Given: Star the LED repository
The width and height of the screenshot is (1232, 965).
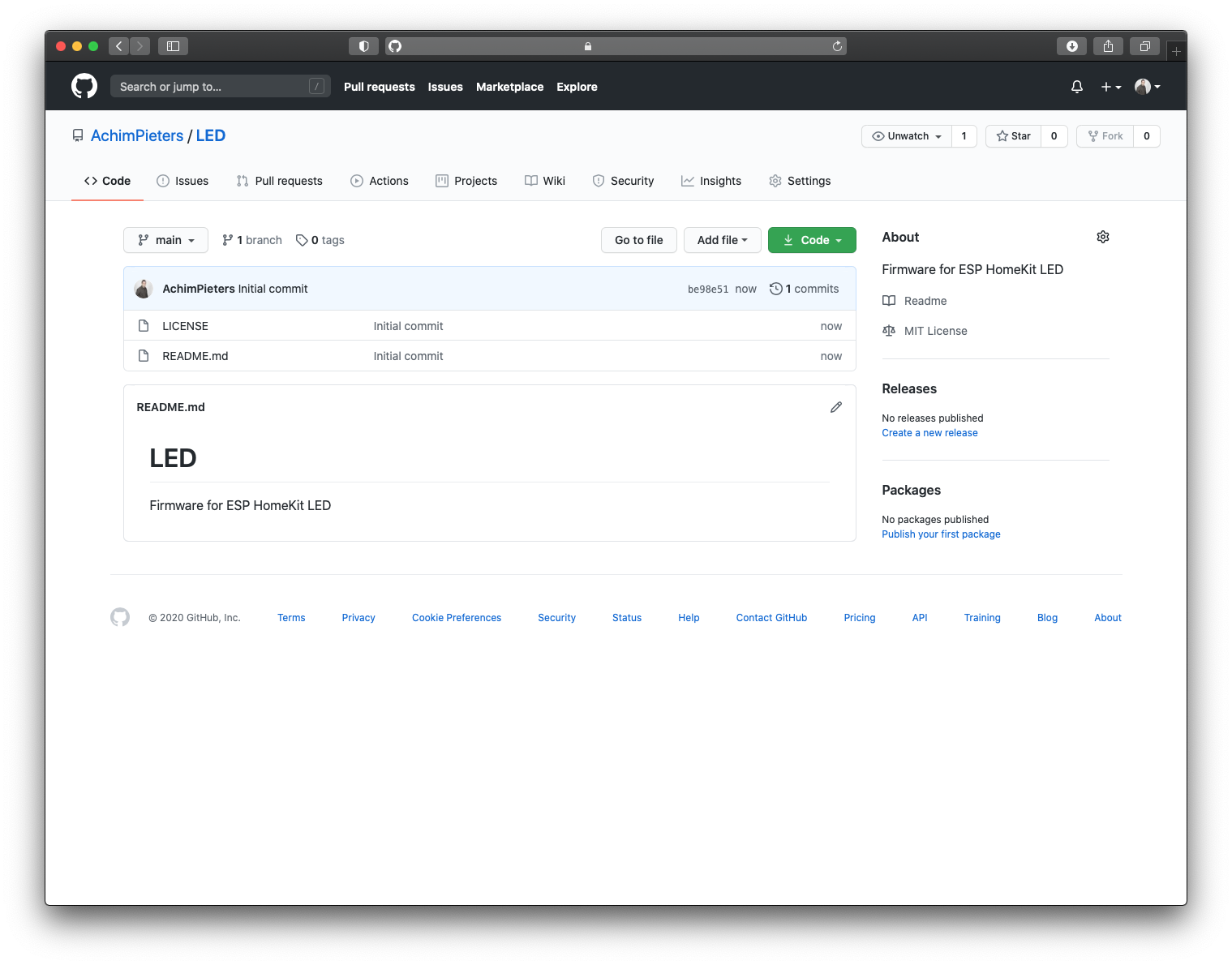Looking at the screenshot, I should [1014, 136].
